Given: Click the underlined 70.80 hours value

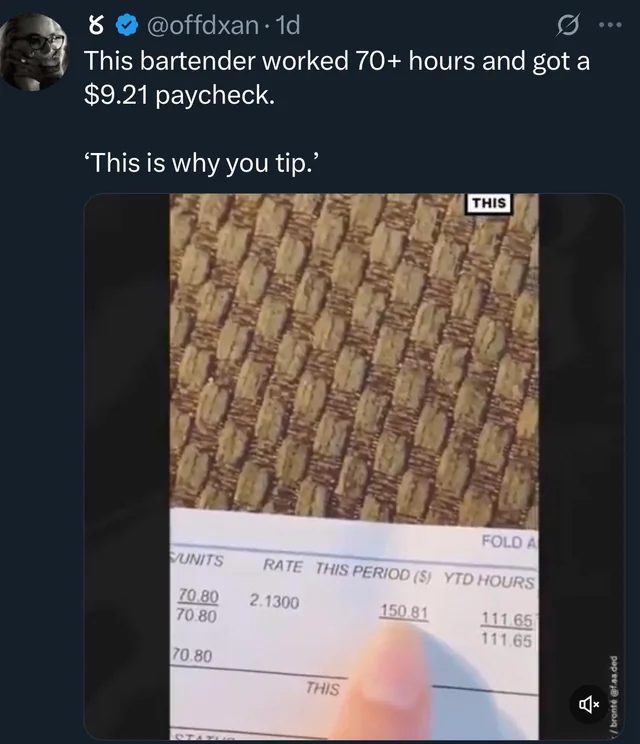Looking at the screenshot, I should pyautogui.click(x=198, y=596).
